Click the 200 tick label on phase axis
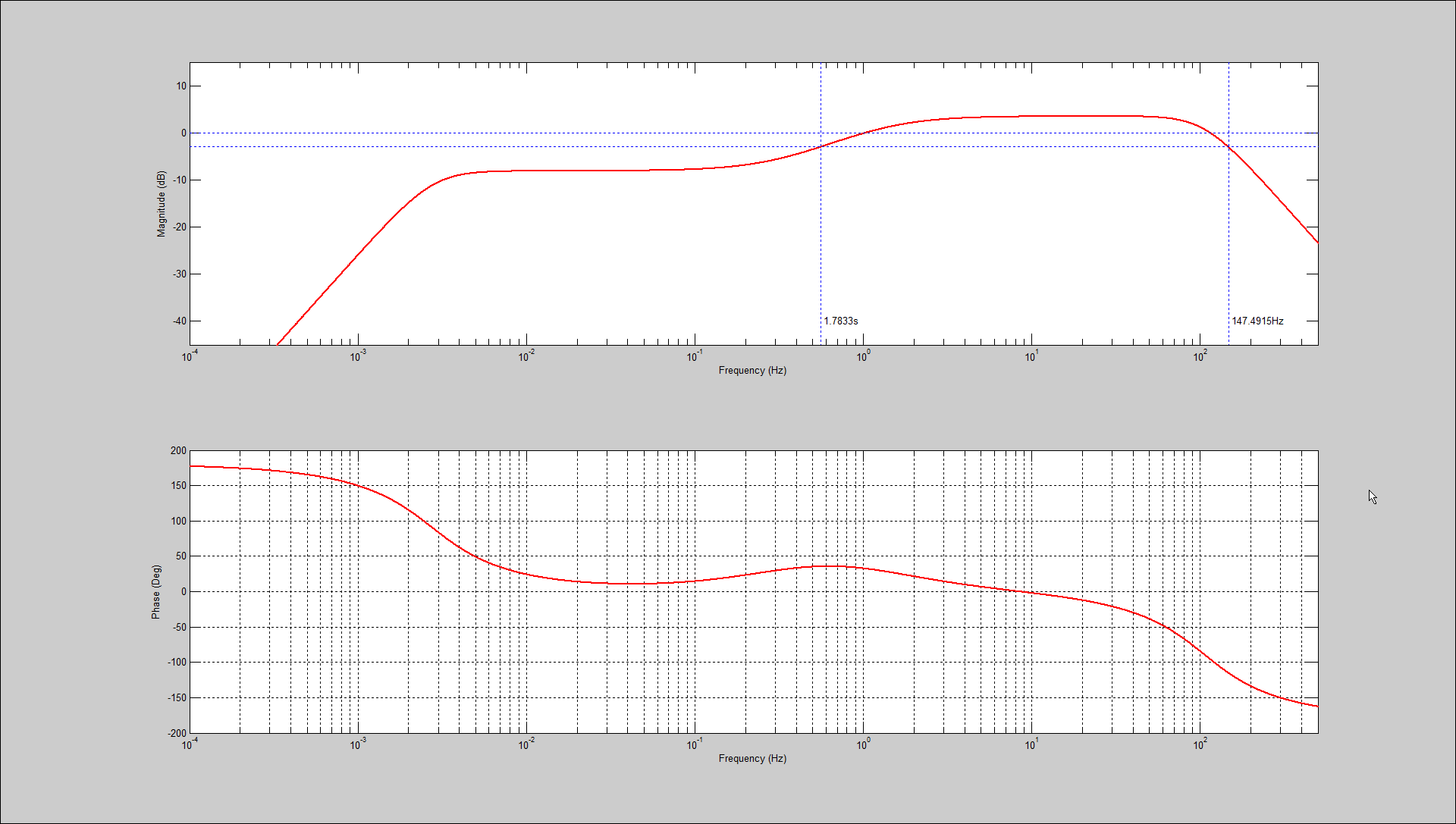This screenshot has height=824, width=1456. (178, 451)
